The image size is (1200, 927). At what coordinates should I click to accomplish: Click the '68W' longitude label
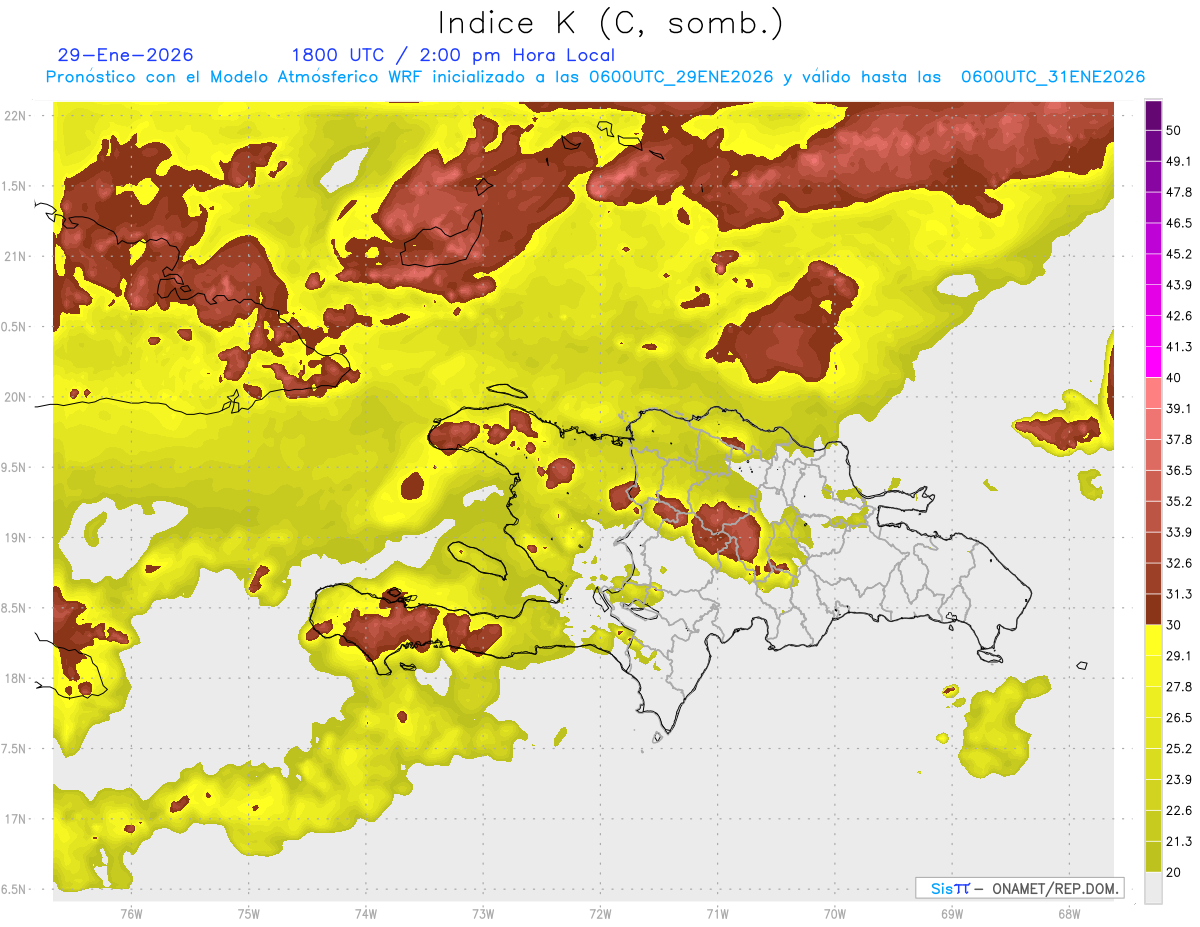coord(1069,912)
